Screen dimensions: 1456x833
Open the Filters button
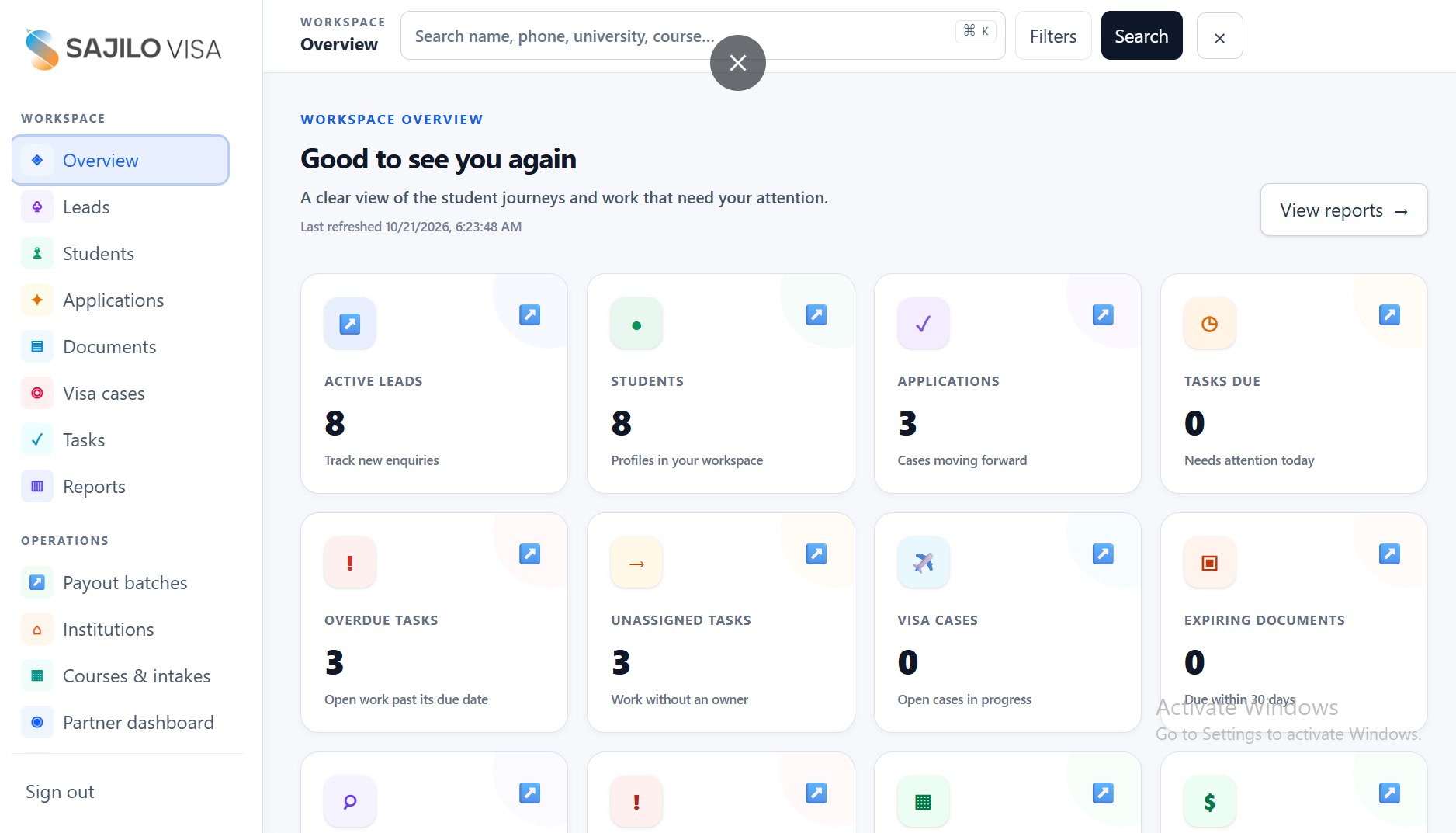(1052, 36)
